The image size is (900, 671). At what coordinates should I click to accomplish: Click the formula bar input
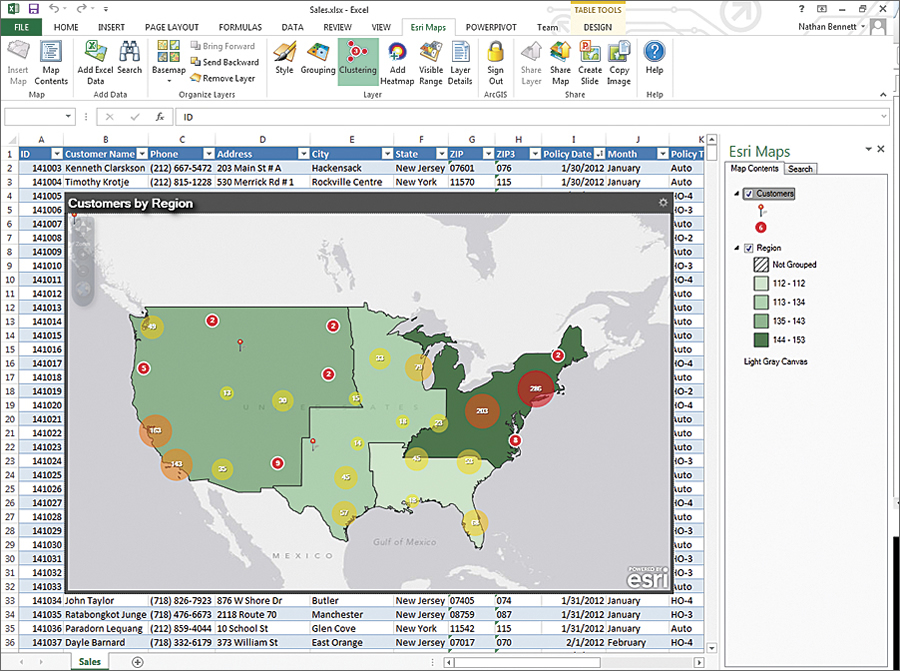pyautogui.click(x=530, y=117)
